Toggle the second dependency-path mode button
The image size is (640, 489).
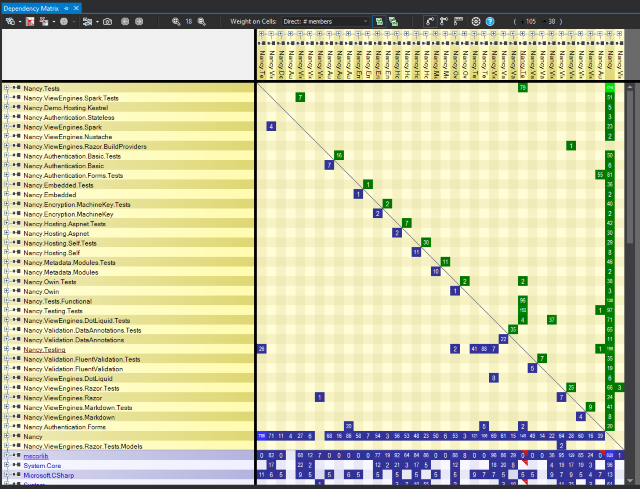pyautogui.click(x=444, y=21)
